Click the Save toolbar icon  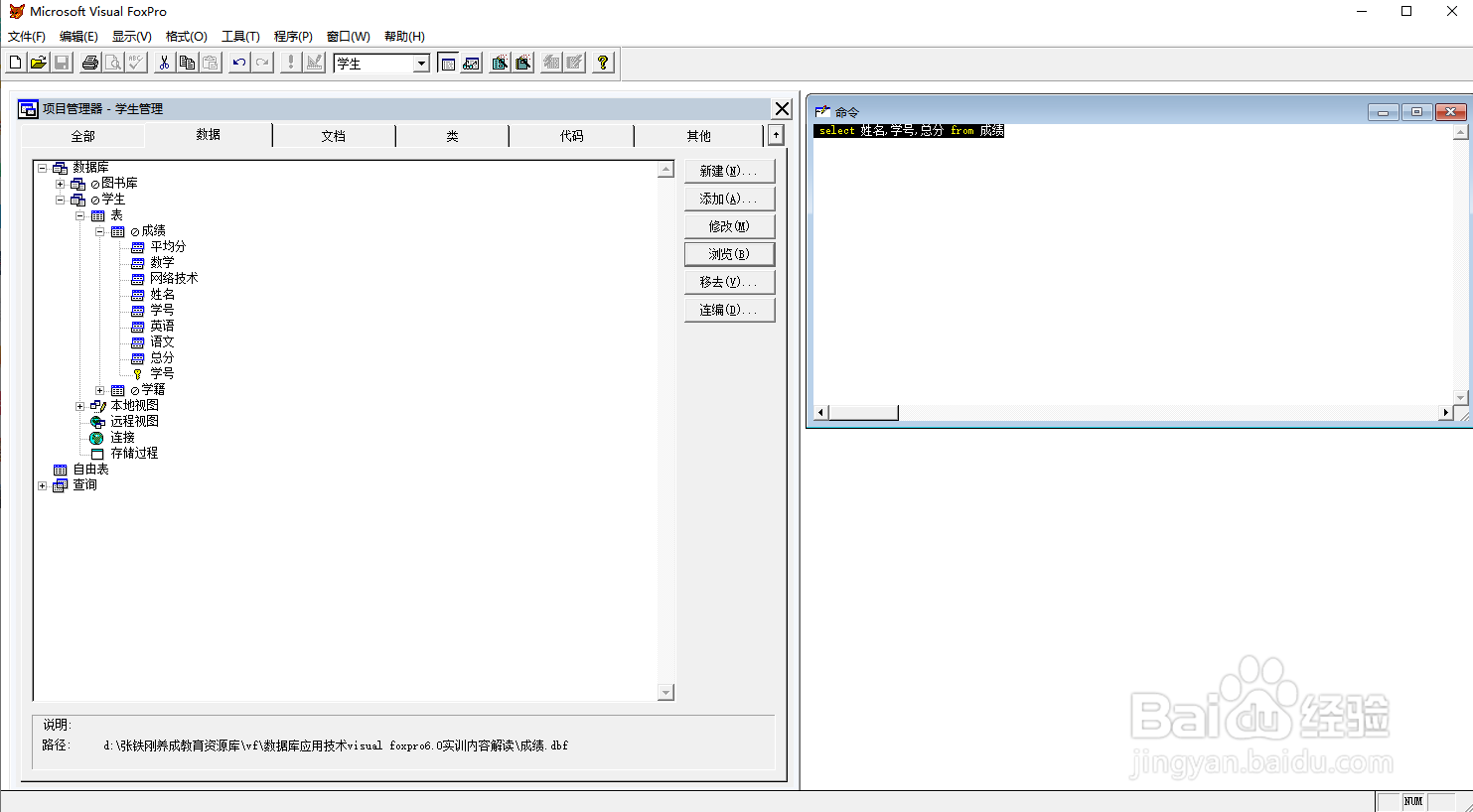click(61, 63)
